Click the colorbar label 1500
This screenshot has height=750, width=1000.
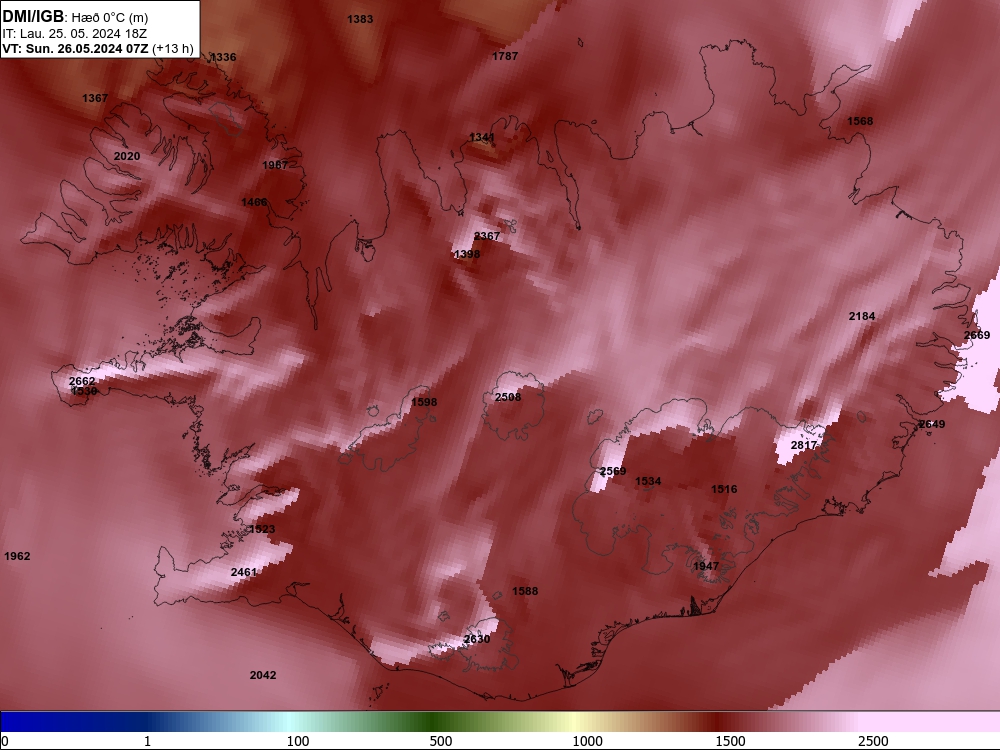coord(730,741)
